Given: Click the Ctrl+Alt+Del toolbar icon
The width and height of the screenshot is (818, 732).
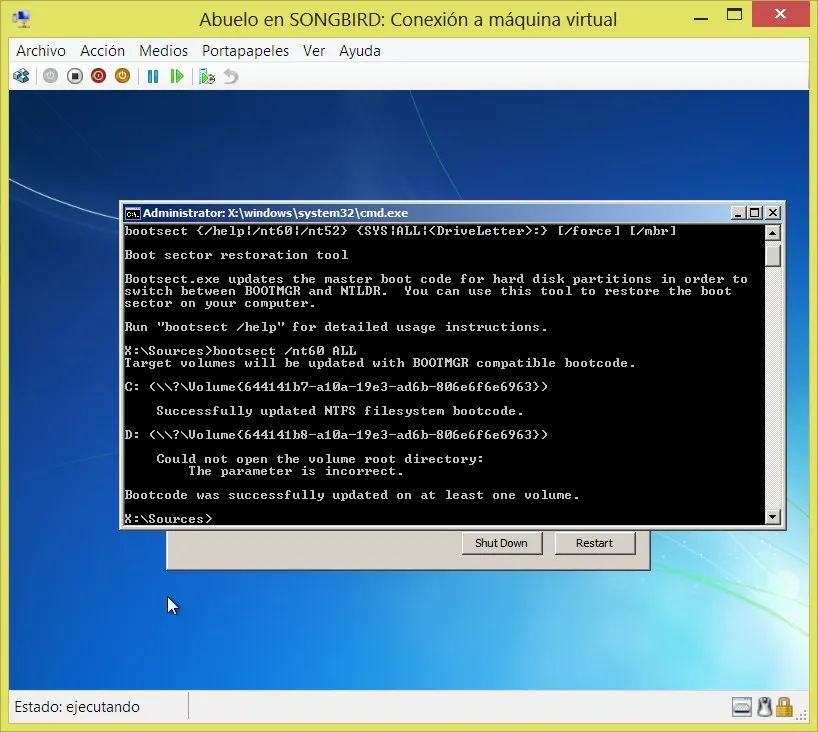Looking at the screenshot, I should pyautogui.click(x=21, y=76).
